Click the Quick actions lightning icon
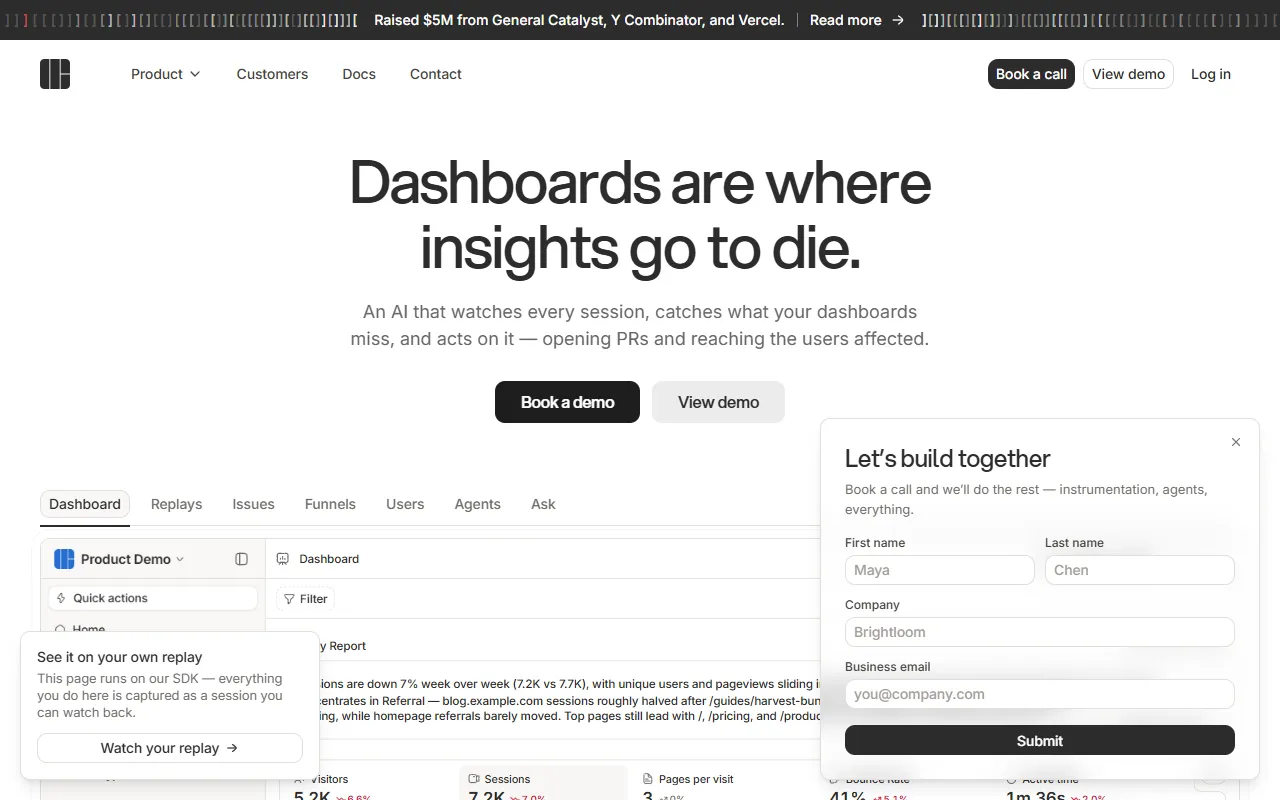 61,598
